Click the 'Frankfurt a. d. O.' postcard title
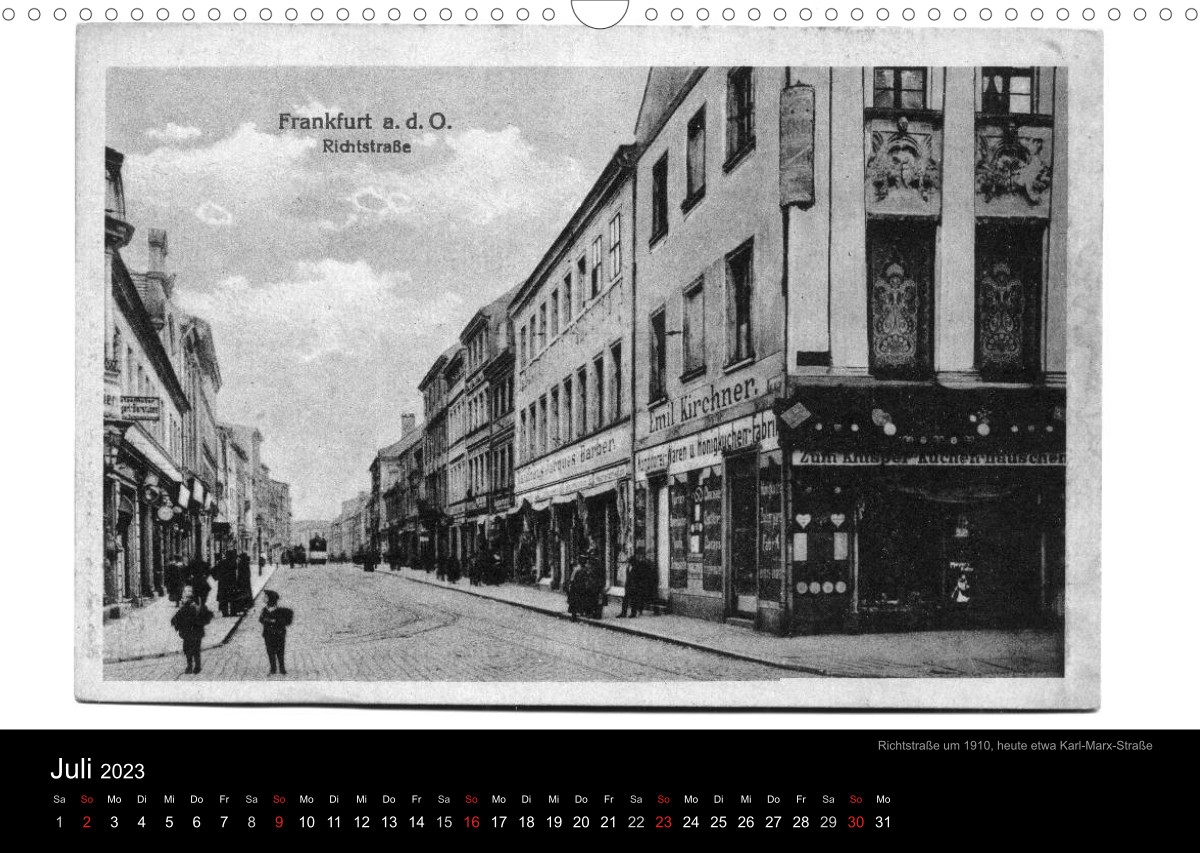This screenshot has width=1200, height=853. (x=364, y=122)
